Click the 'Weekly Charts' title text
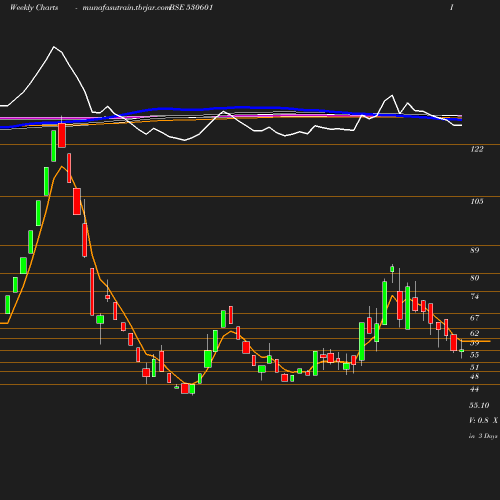Screen dimensions: 500x500 coord(34,7)
